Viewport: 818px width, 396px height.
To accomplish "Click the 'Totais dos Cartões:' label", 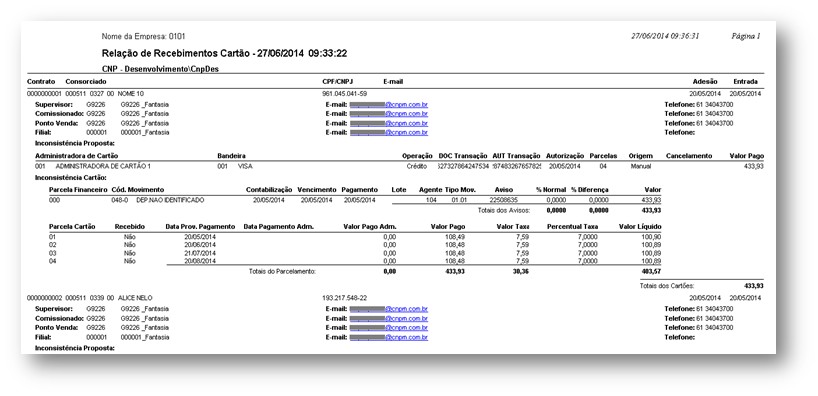I will (667, 286).
